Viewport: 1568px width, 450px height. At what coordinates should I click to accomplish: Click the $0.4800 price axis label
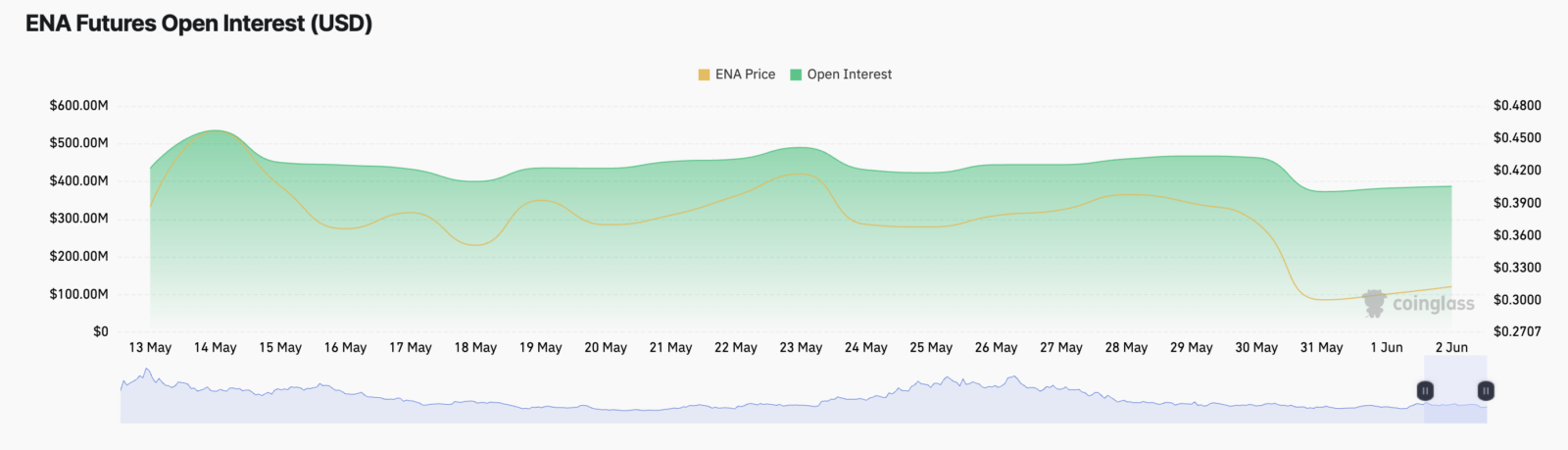1517,105
